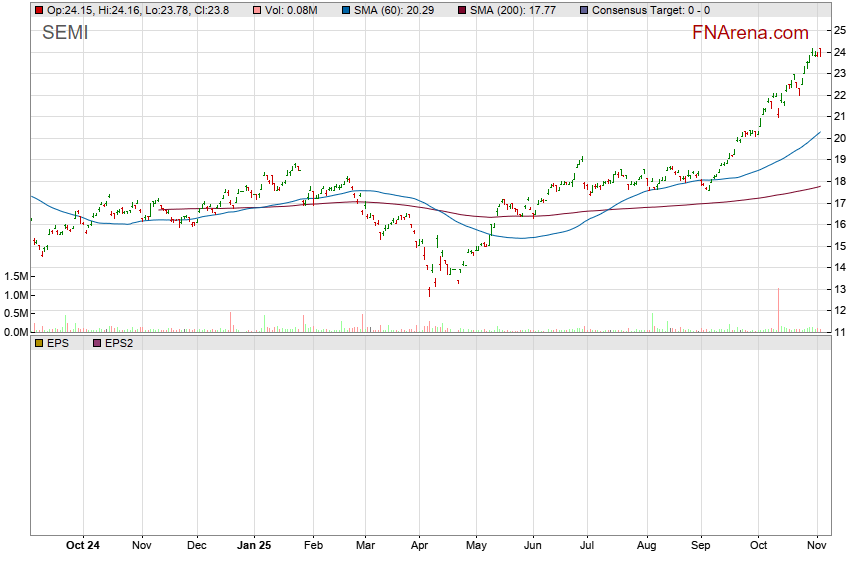Click the red OHLC price legend swatch
This screenshot has width=859, height=566.
click(39, 10)
